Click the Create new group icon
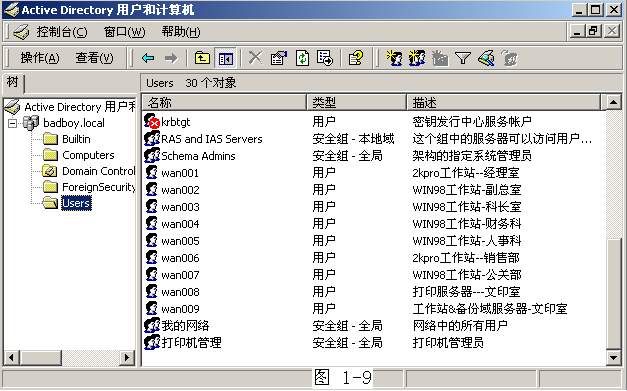Image resolution: width=627 pixels, height=391 pixels. click(x=417, y=58)
